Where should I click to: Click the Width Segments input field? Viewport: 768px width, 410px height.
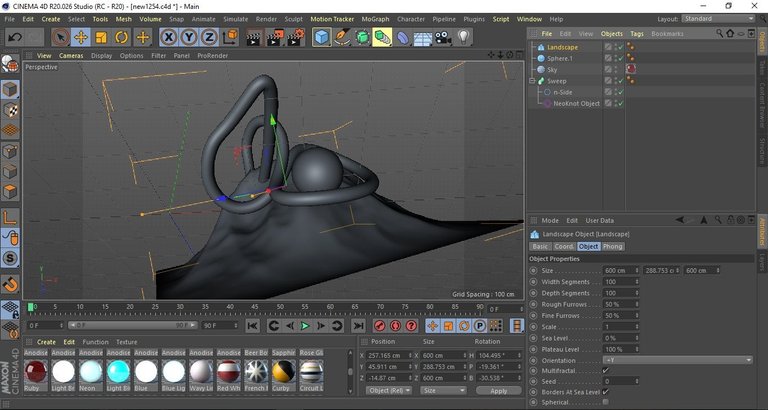click(x=621, y=282)
